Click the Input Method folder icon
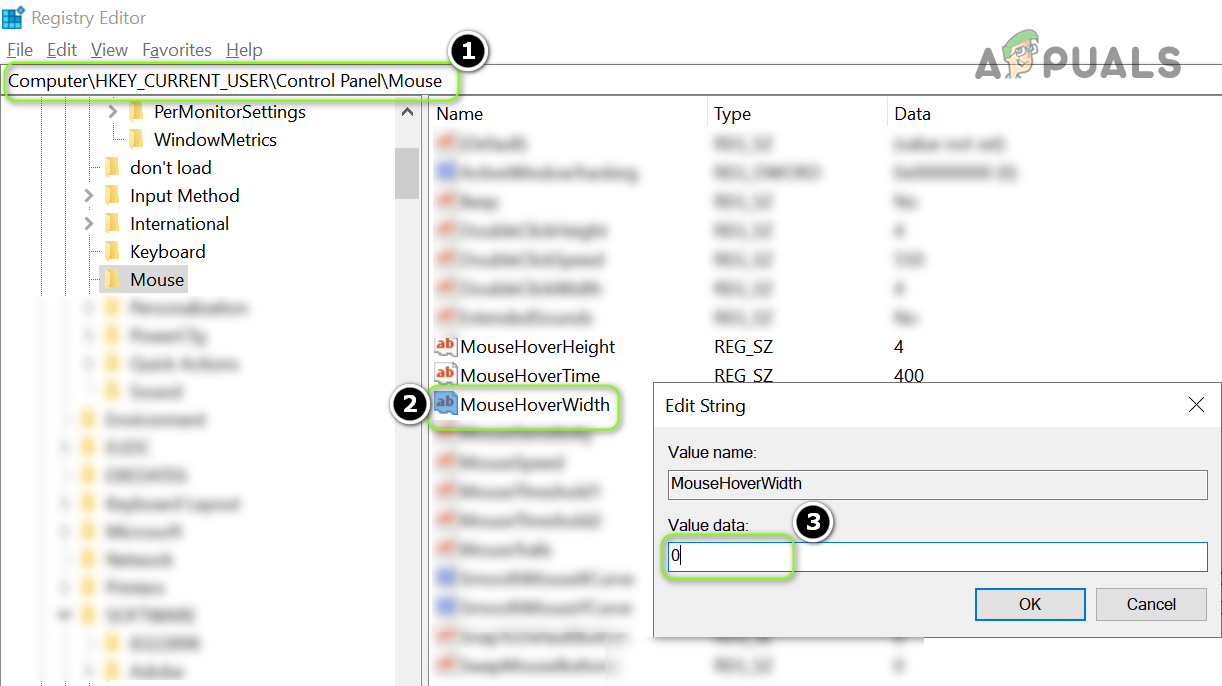This screenshot has height=686, width=1222. pos(113,195)
